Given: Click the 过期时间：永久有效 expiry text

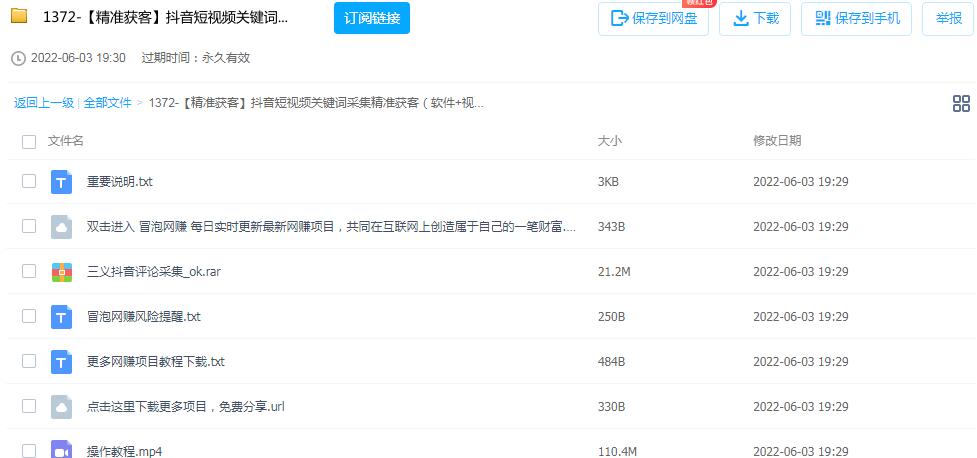Looking at the screenshot, I should click(196, 58).
